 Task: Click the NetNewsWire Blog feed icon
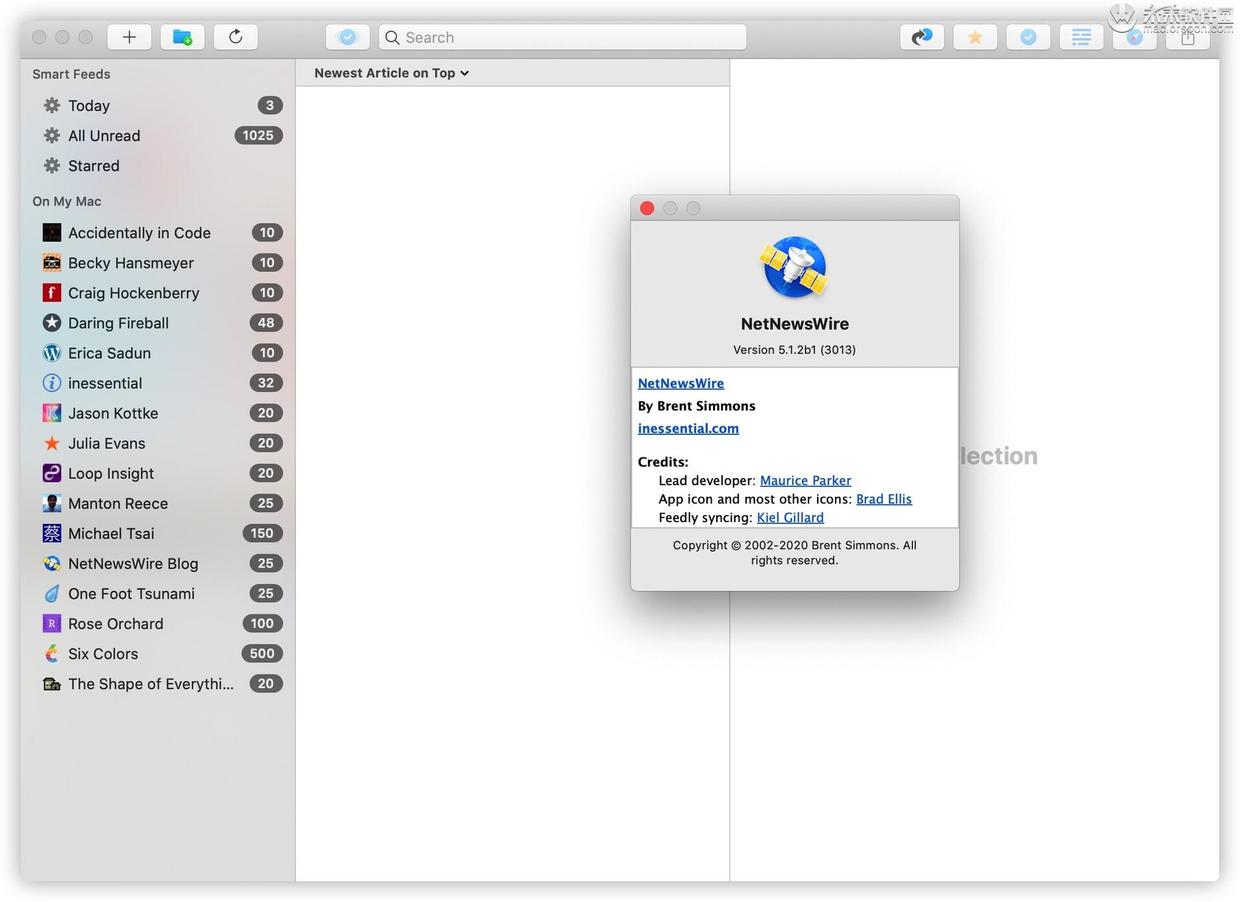click(x=52, y=563)
